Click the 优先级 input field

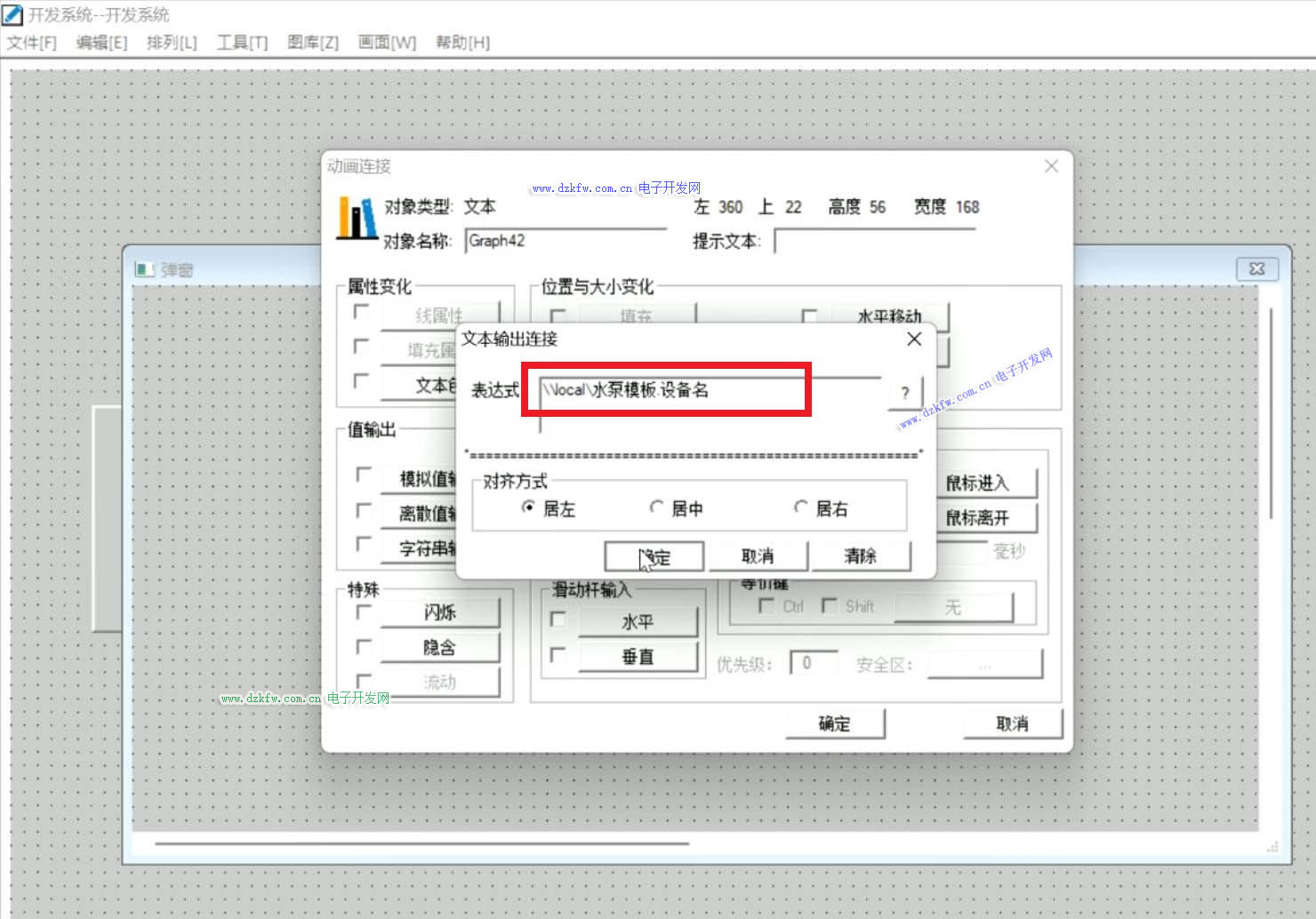click(814, 663)
